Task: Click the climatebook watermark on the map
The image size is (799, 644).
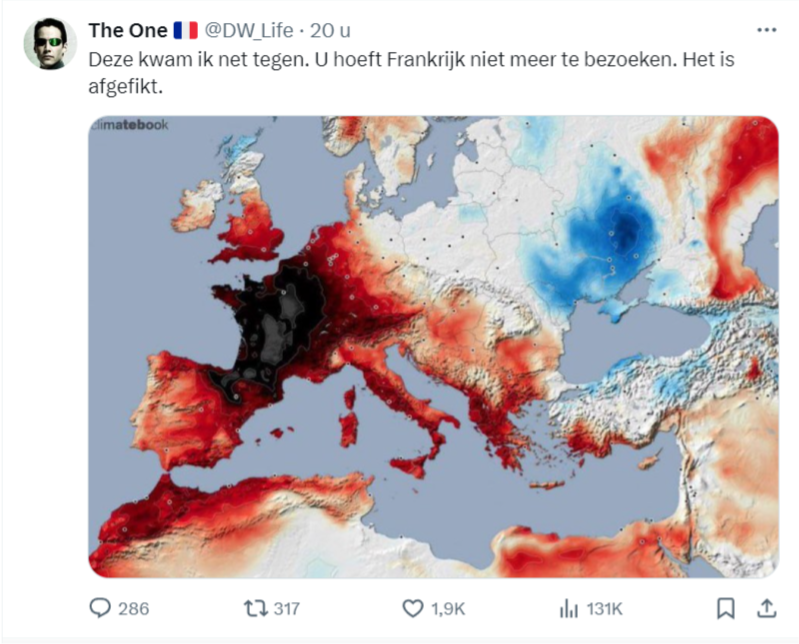Action: coord(128,125)
